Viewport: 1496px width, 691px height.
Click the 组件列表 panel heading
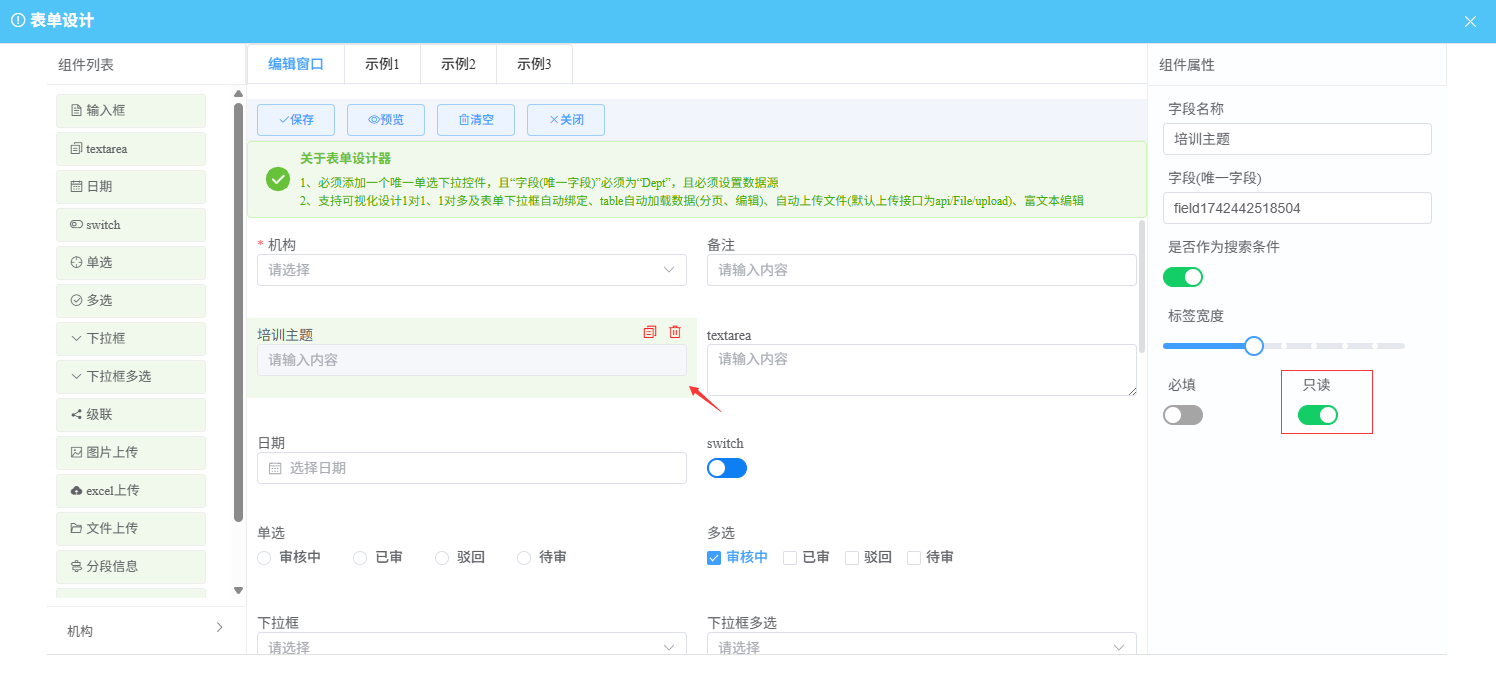[x=86, y=65]
